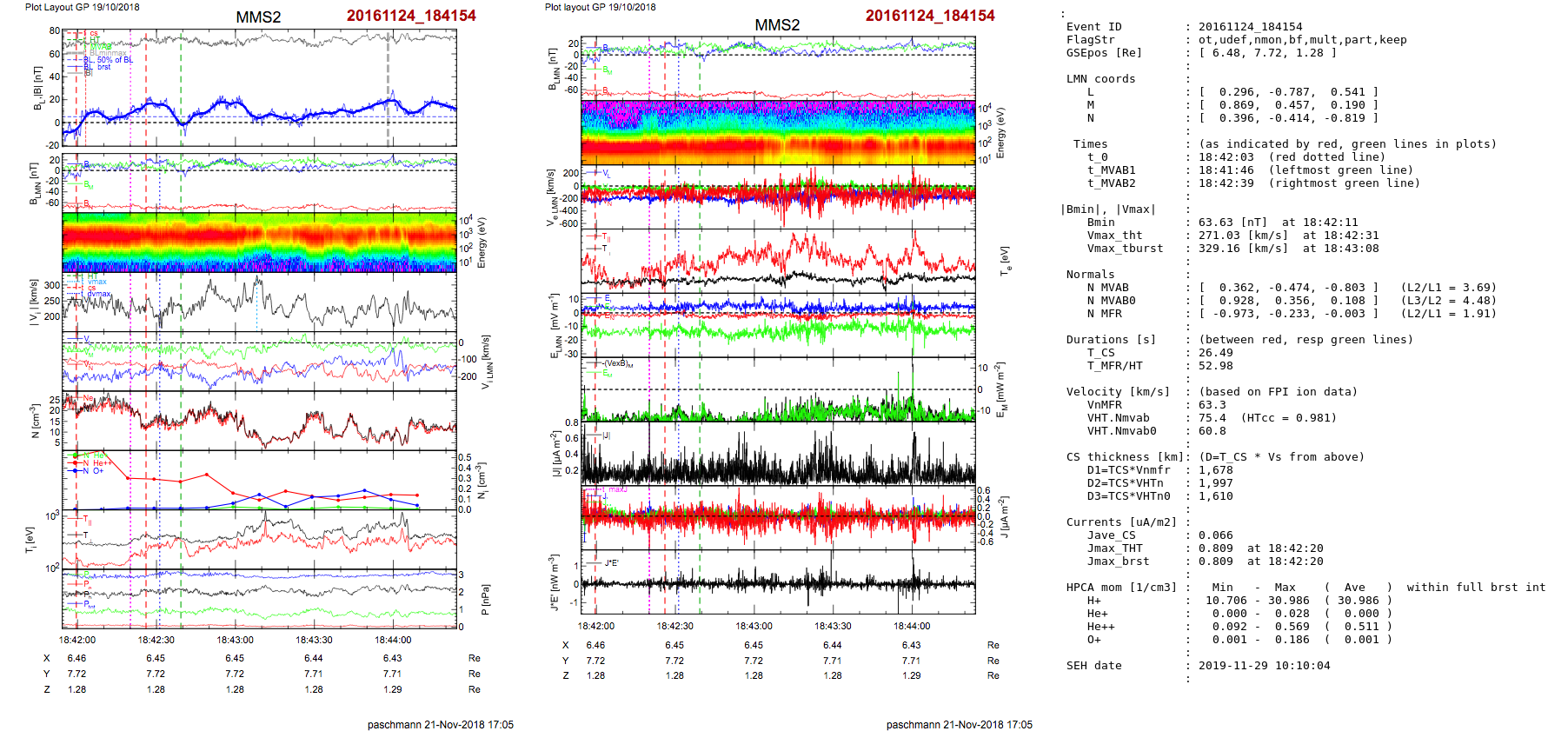
Task: Click the thick gray dashed line in the top-left panel
Action: tap(388, 87)
